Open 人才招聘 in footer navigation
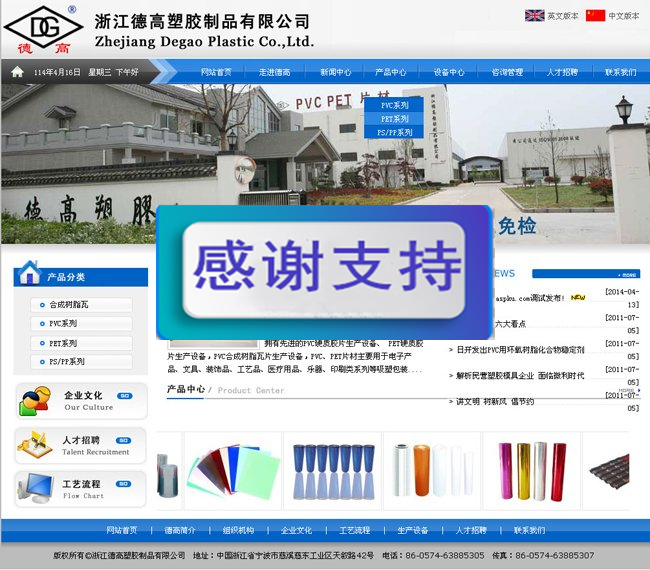Screen dimensions: 650x570 [471, 530]
